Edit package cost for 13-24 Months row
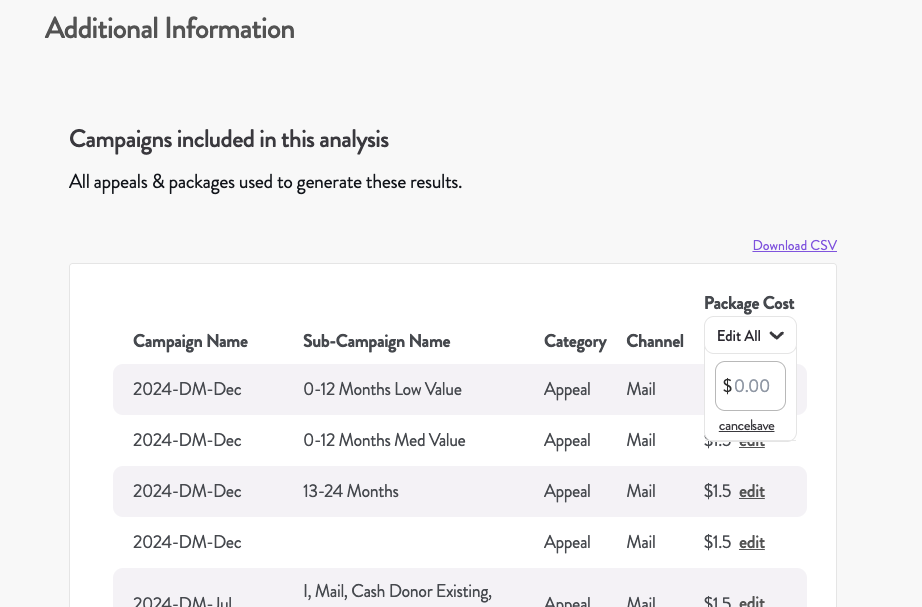Image resolution: width=922 pixels, height=607 pixels. [x=752, y=491]
